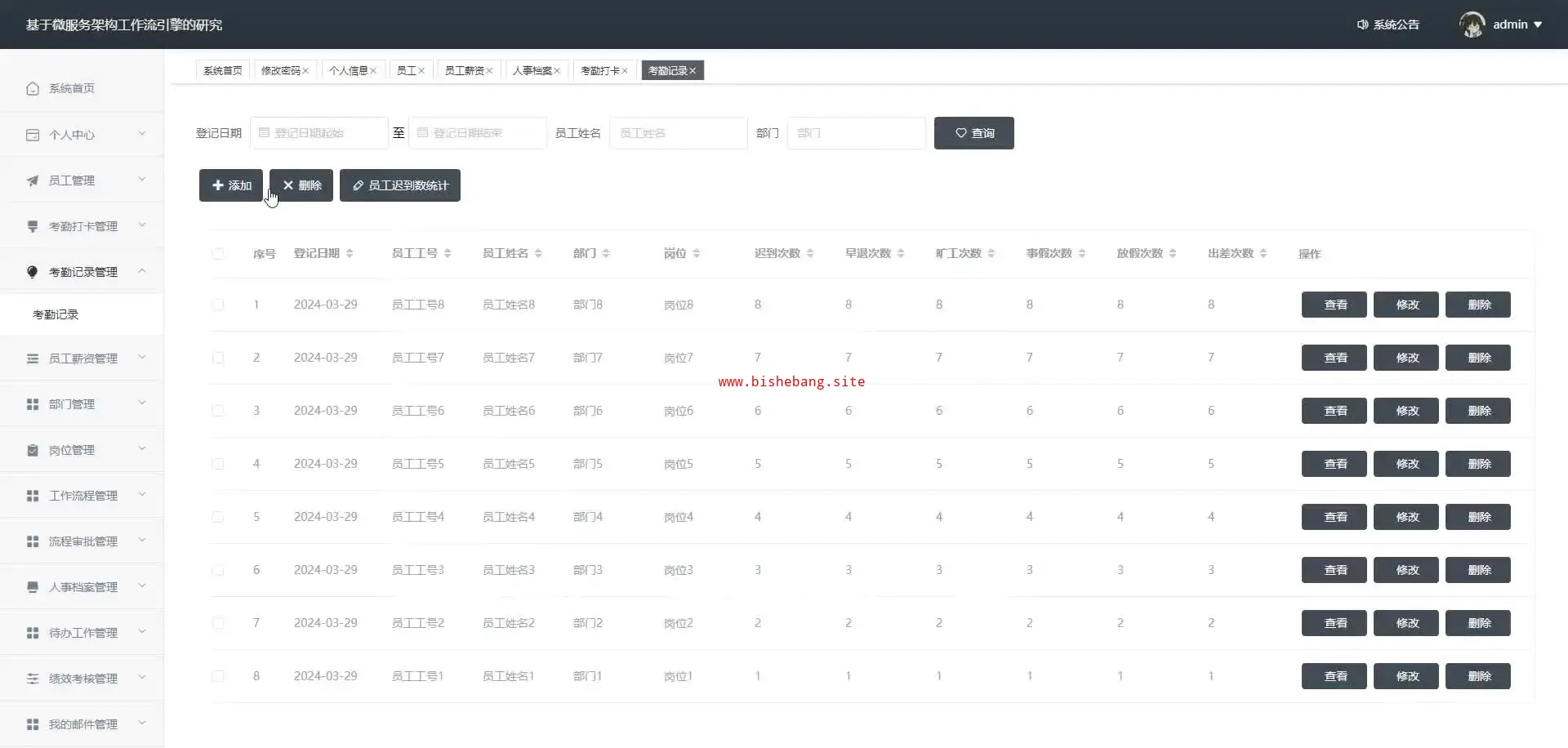Expand the 员工薪资管理 sidebar menu

[82, 358]
